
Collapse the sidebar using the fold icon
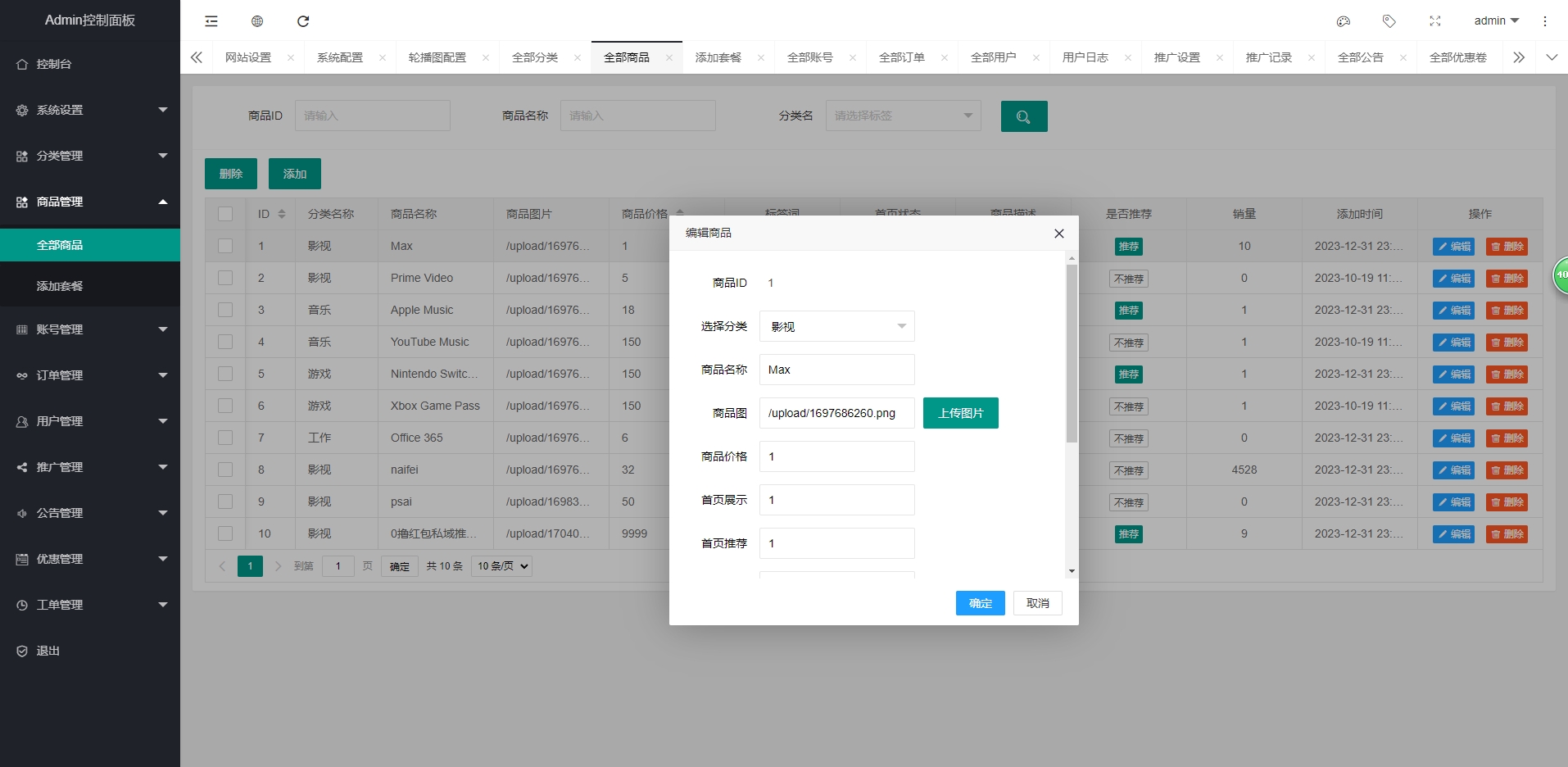211,20
